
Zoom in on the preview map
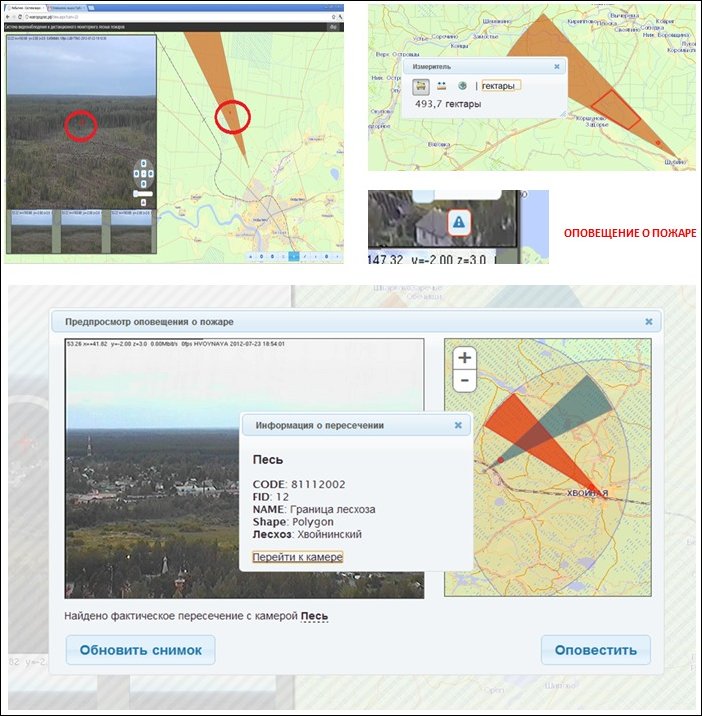464,358
